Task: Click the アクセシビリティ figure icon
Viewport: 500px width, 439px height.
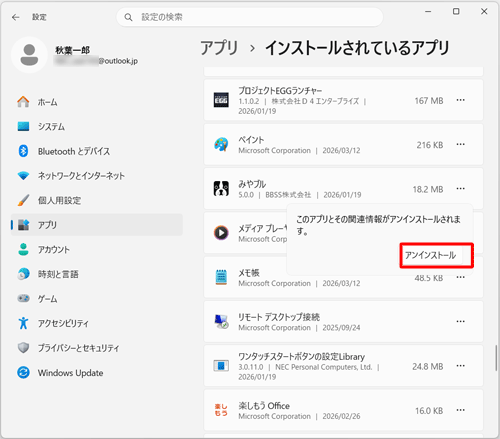Action: [x=23, y=323]
